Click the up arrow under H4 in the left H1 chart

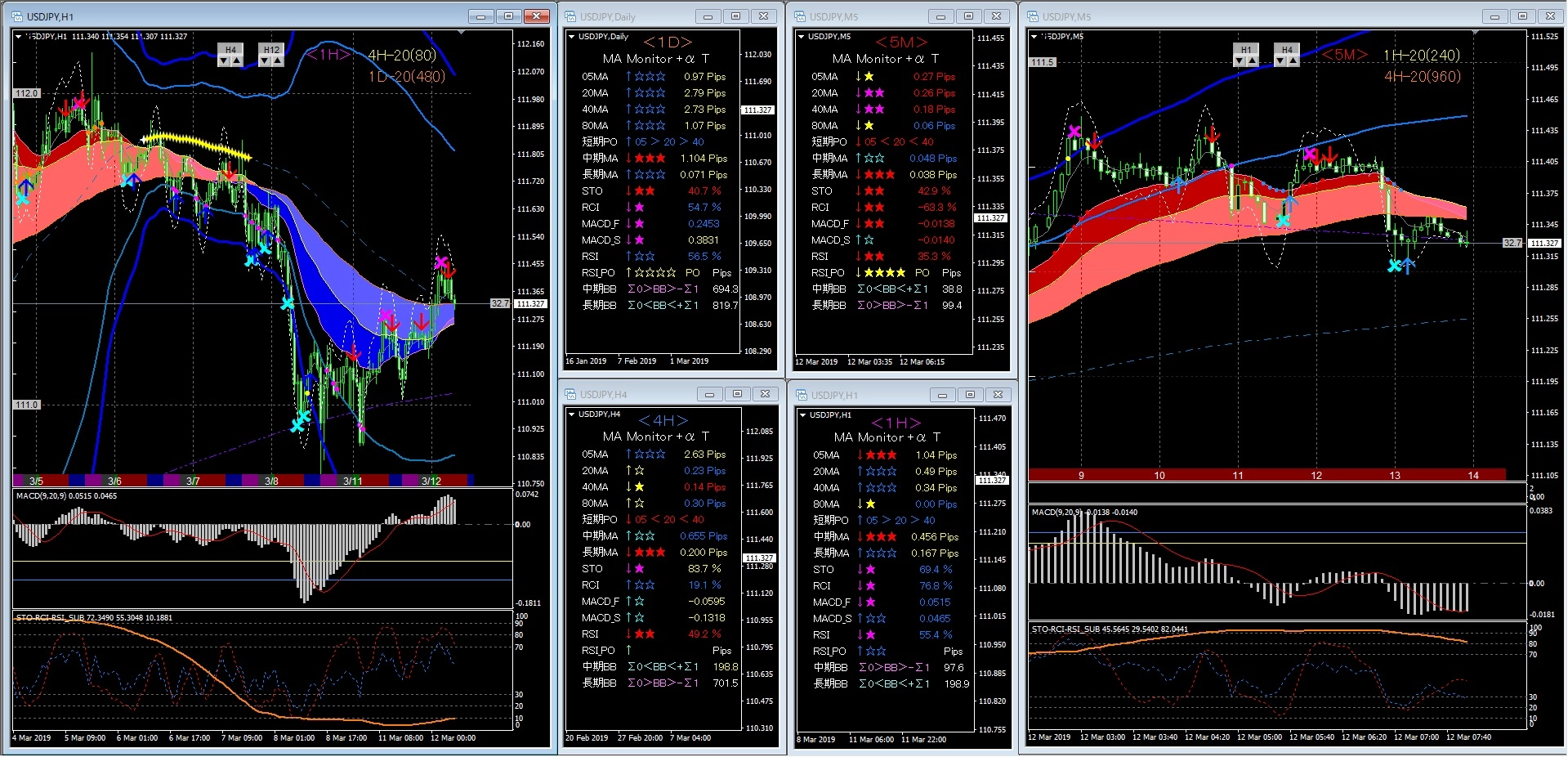(x=236, y=61)
